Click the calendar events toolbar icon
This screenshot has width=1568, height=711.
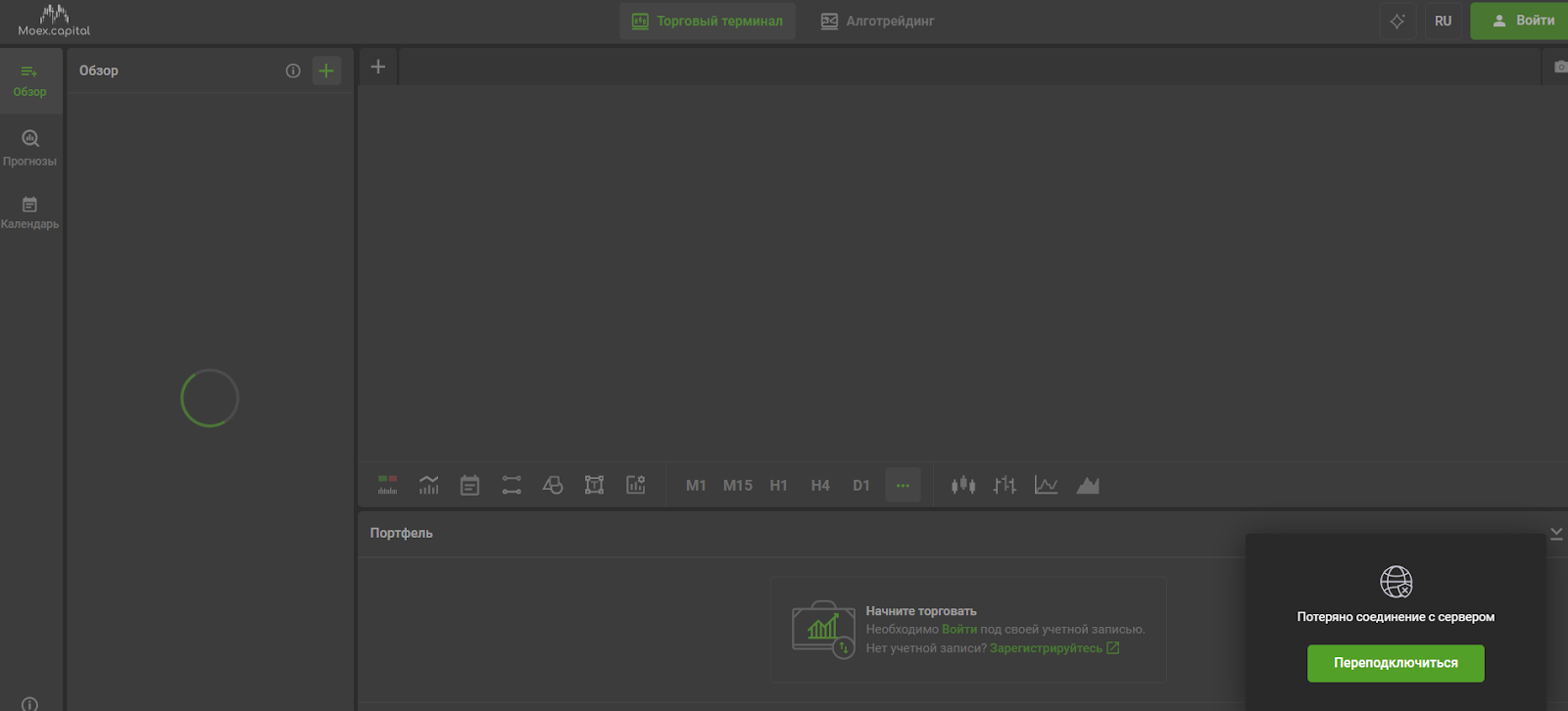(470, 485)
